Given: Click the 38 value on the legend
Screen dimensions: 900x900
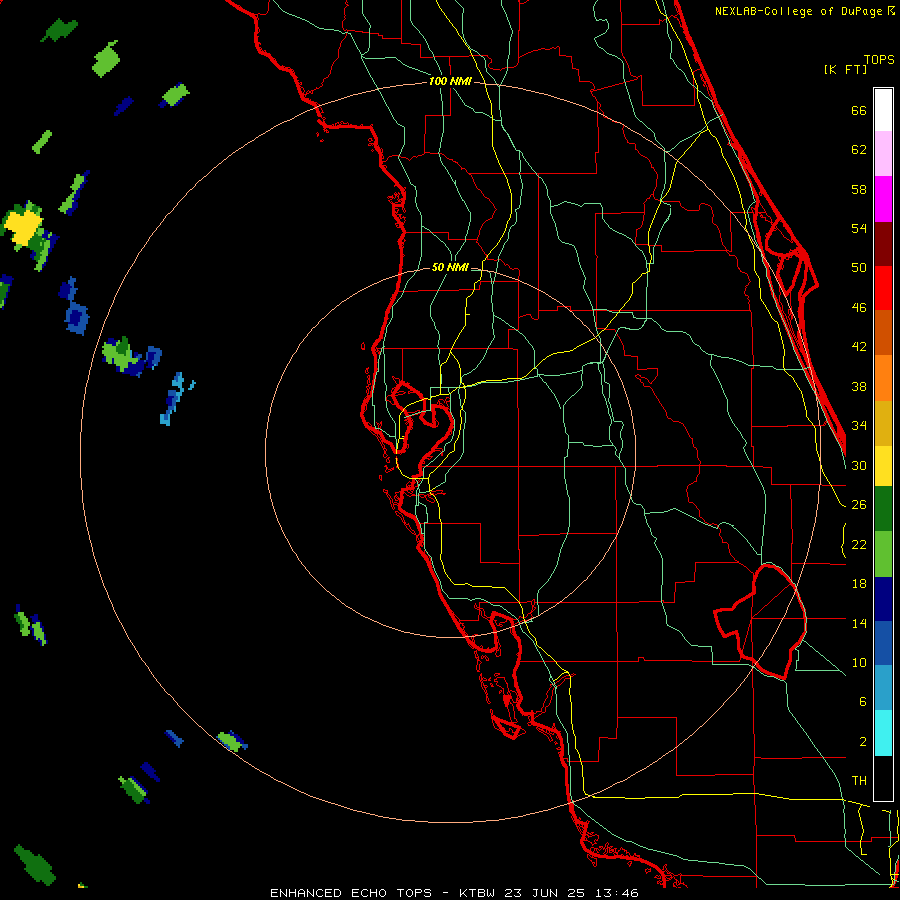Looking at the screenshot, I should [859, 386].
